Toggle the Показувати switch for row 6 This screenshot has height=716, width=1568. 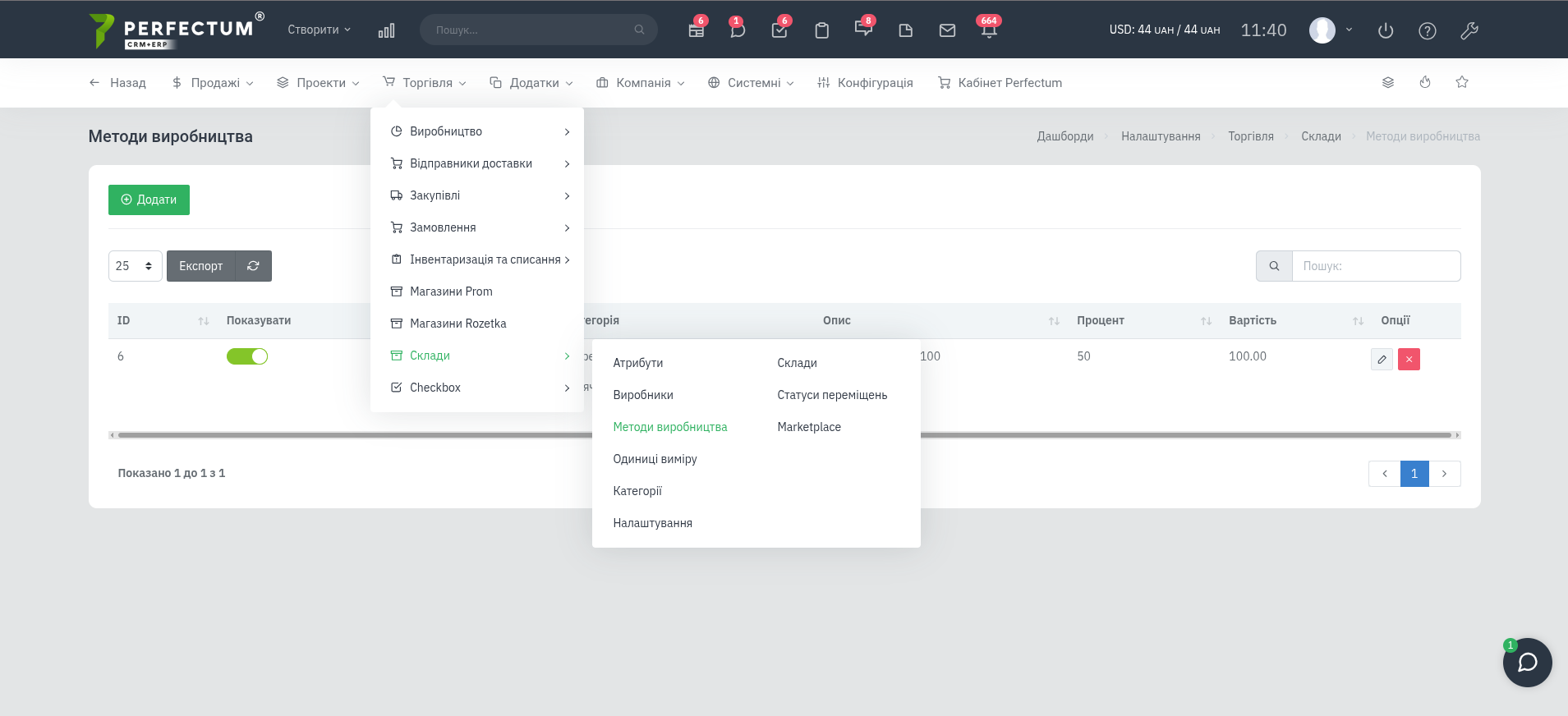[x=247, y=356]
